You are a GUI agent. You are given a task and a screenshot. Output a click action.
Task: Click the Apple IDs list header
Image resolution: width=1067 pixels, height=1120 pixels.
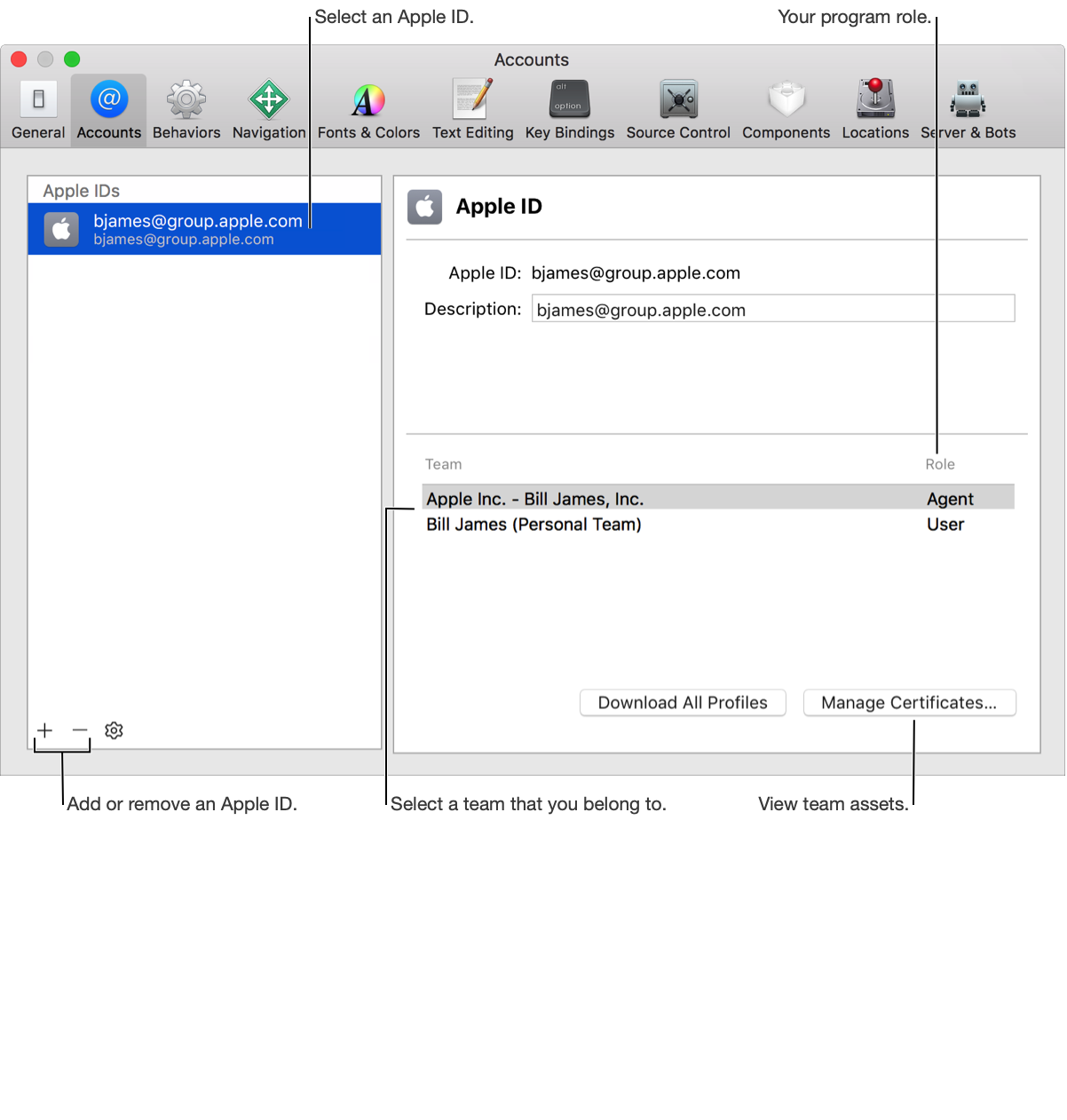coord(81,191)
